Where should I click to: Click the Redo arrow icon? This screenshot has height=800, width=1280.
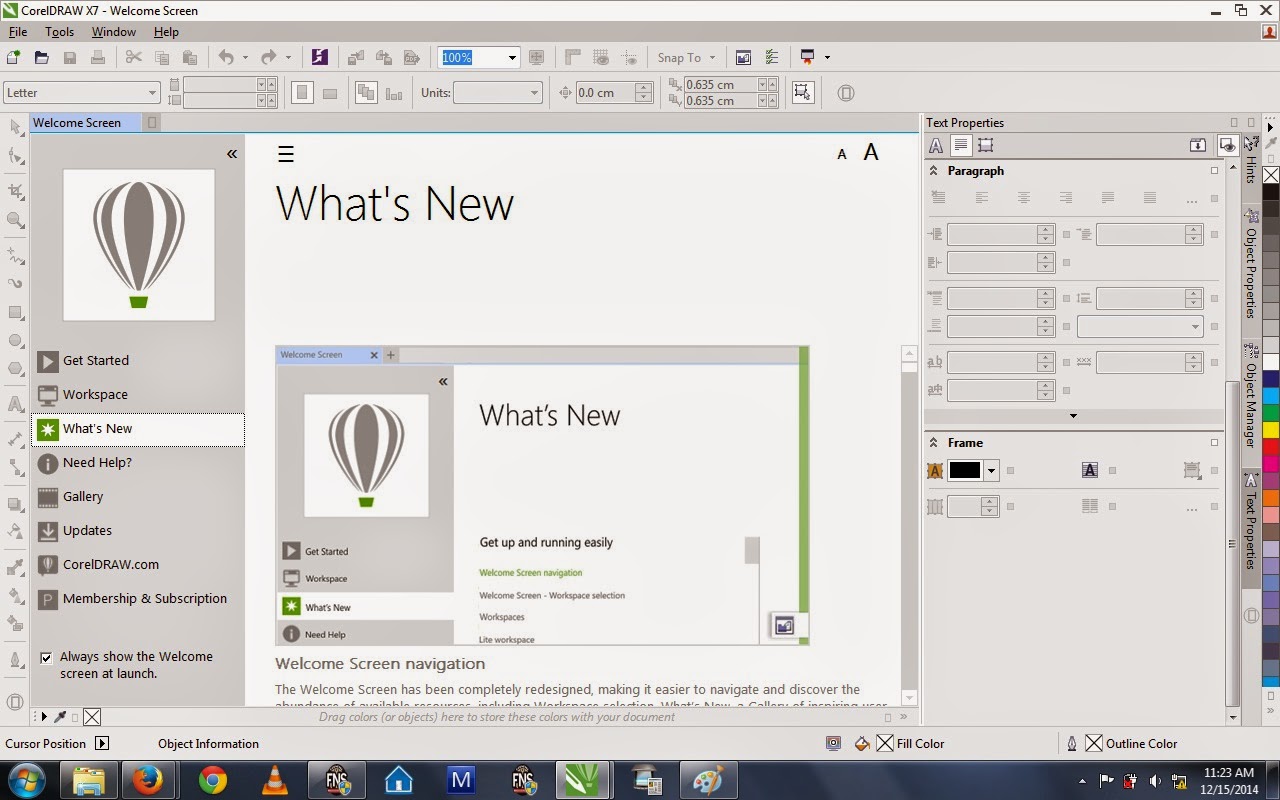[268, 57]
